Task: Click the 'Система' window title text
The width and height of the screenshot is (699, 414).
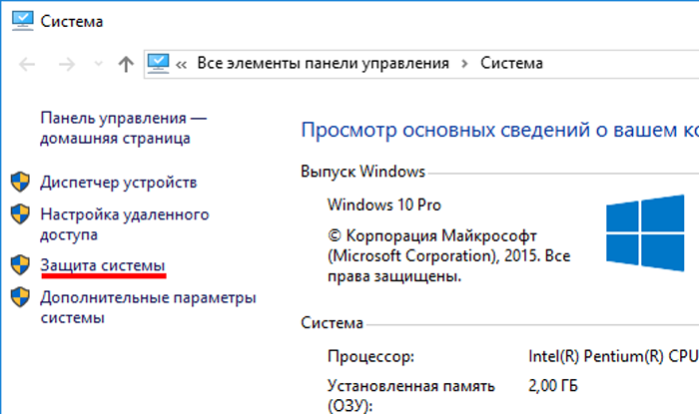Action: 72,21
